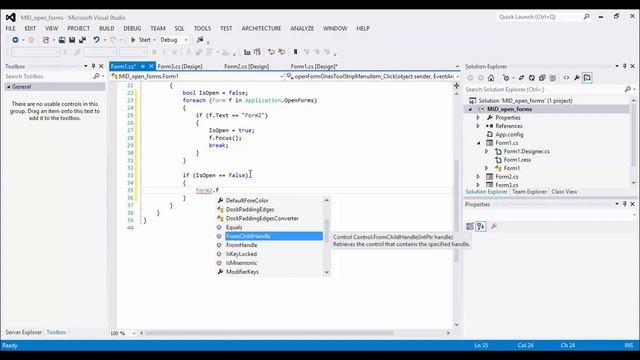The image size is (640, 360).
Task: Switch to the Team Explorer tab
Action: click(x=529, y=192)
